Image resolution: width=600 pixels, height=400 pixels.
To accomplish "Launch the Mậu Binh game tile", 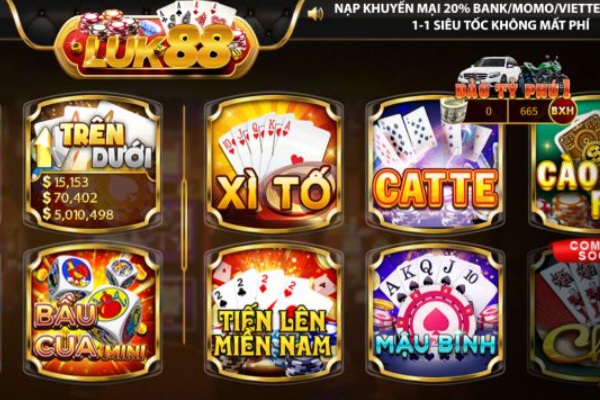I will pos(435,312).
